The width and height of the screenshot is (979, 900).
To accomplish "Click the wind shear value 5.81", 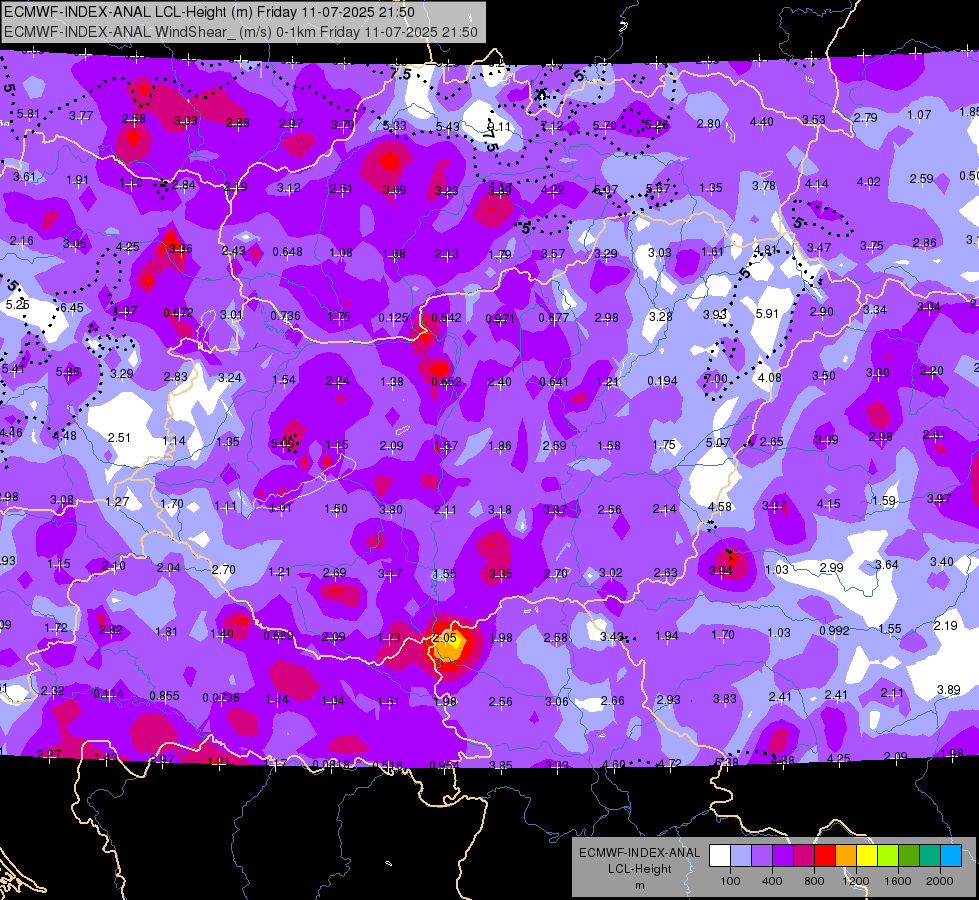I will pyautogui.click(x=28, y=114).
